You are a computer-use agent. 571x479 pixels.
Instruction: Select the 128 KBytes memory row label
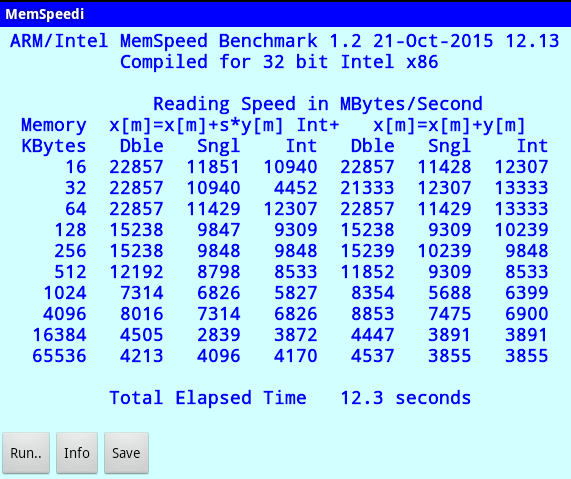[70, 230]
